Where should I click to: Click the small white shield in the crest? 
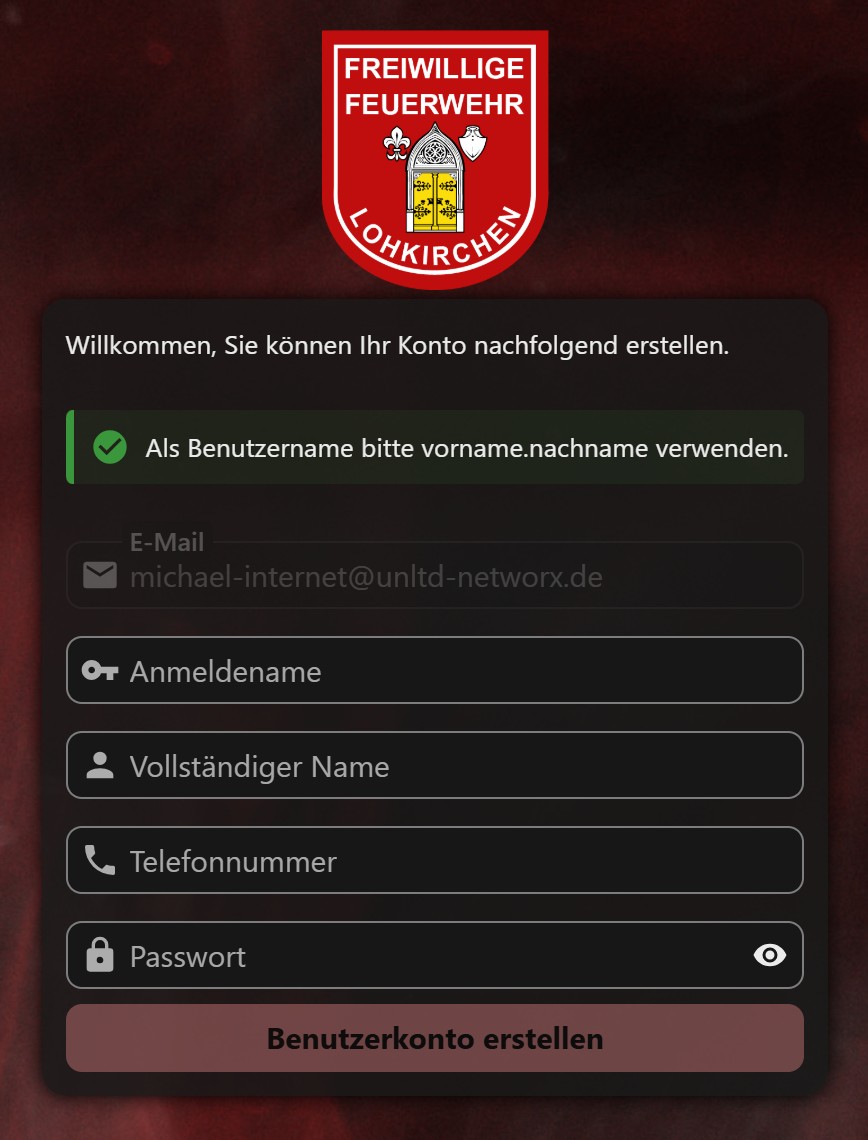pyautogui.click(x=473, y=142)
